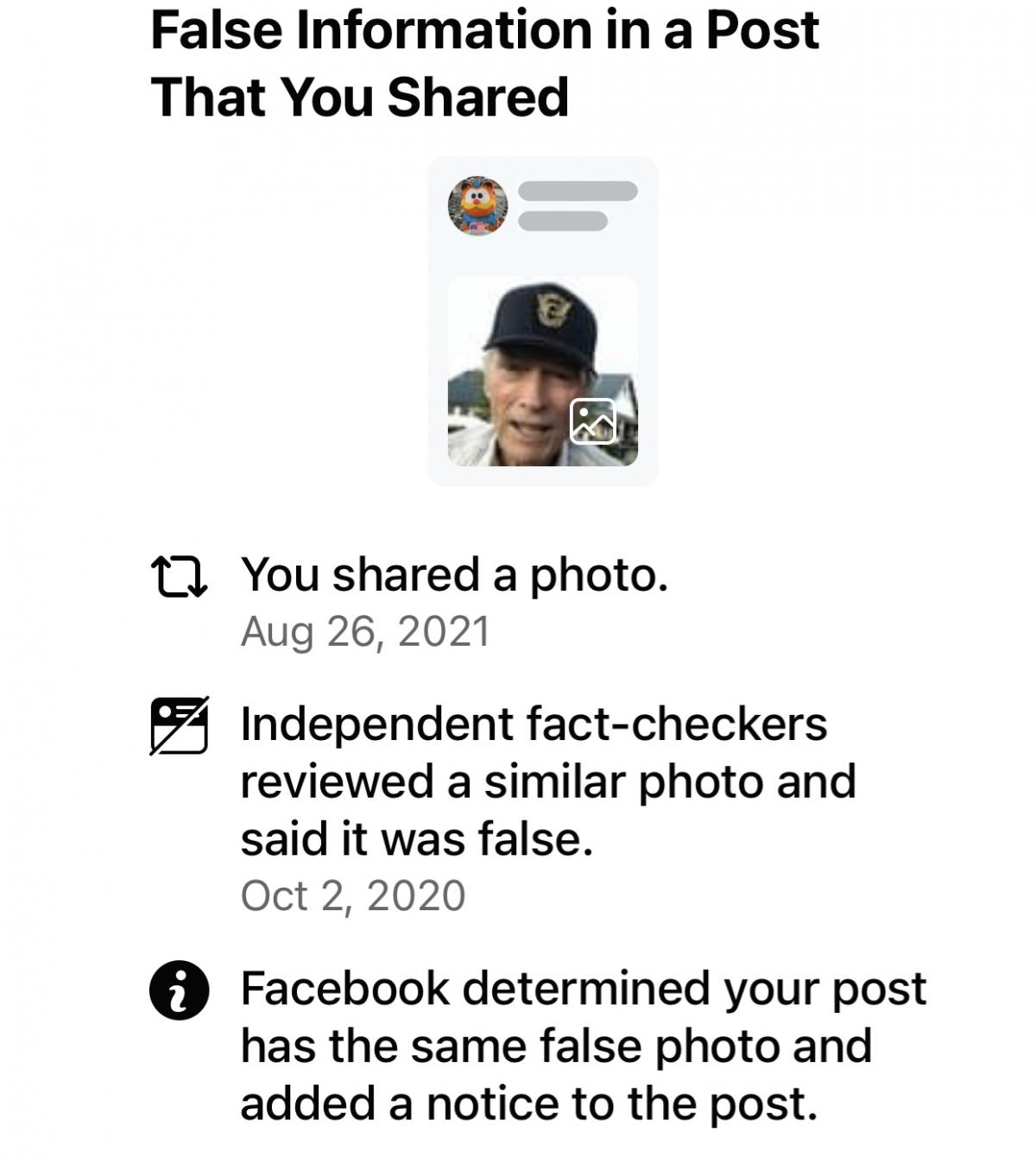The width and height of the screenshot is (1036, 1158).
Task: Click 'added a notice to the post.' text
Action: tap(528, 1104)
